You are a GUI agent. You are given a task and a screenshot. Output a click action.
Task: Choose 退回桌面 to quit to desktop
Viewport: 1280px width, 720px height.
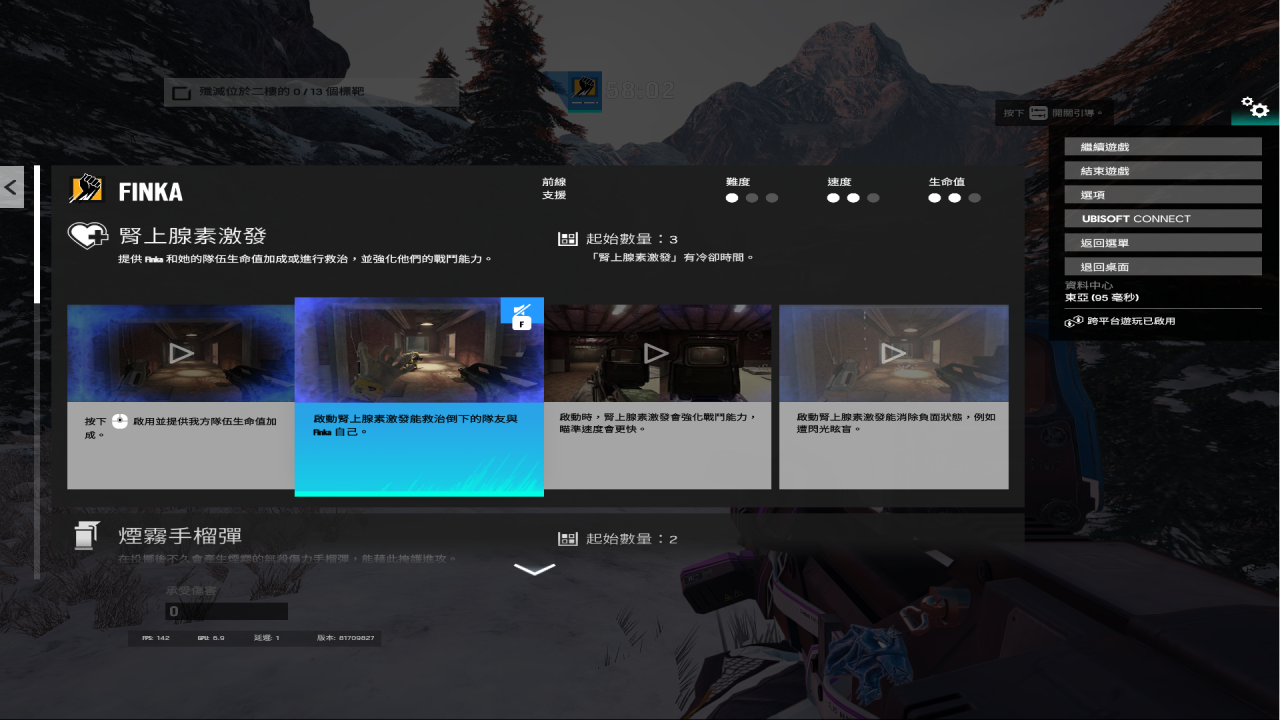[1163, 267]
